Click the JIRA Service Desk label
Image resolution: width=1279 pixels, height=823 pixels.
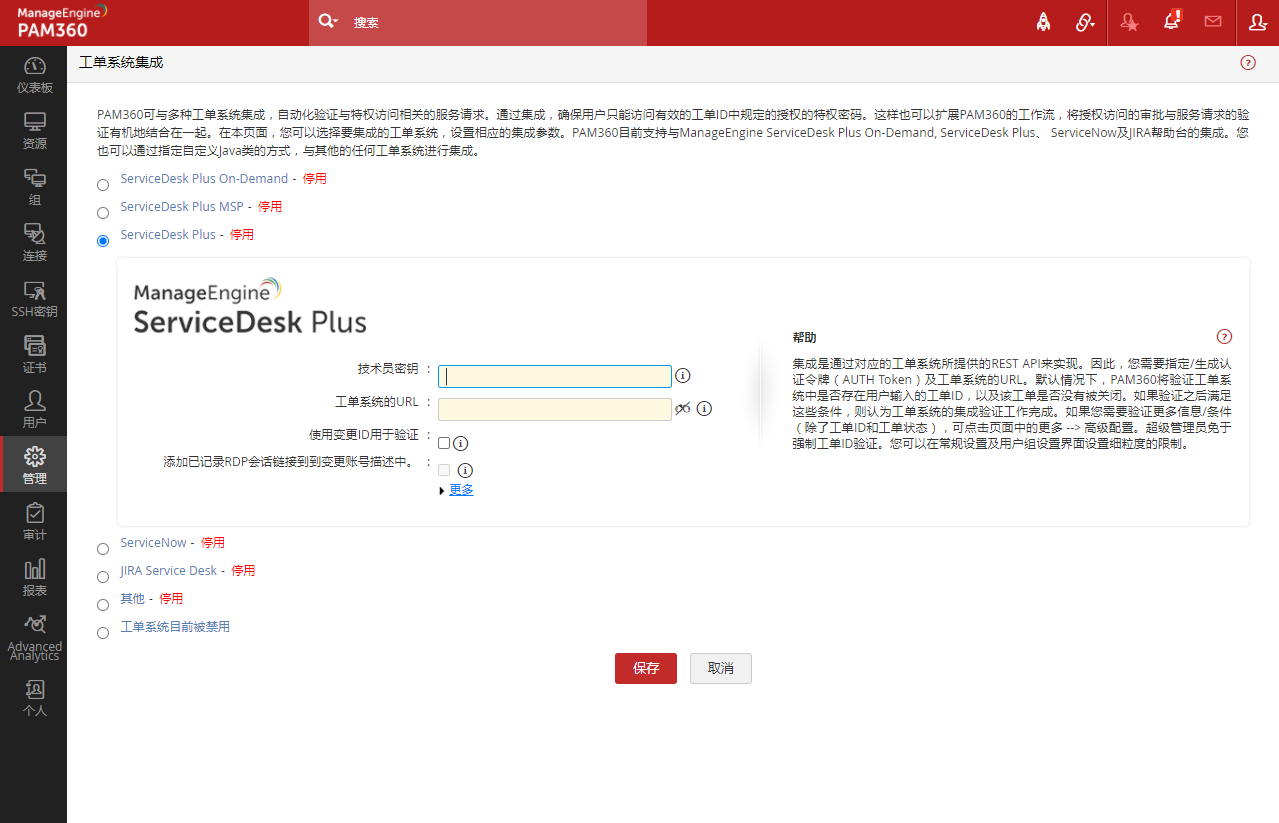coord(168,571)
